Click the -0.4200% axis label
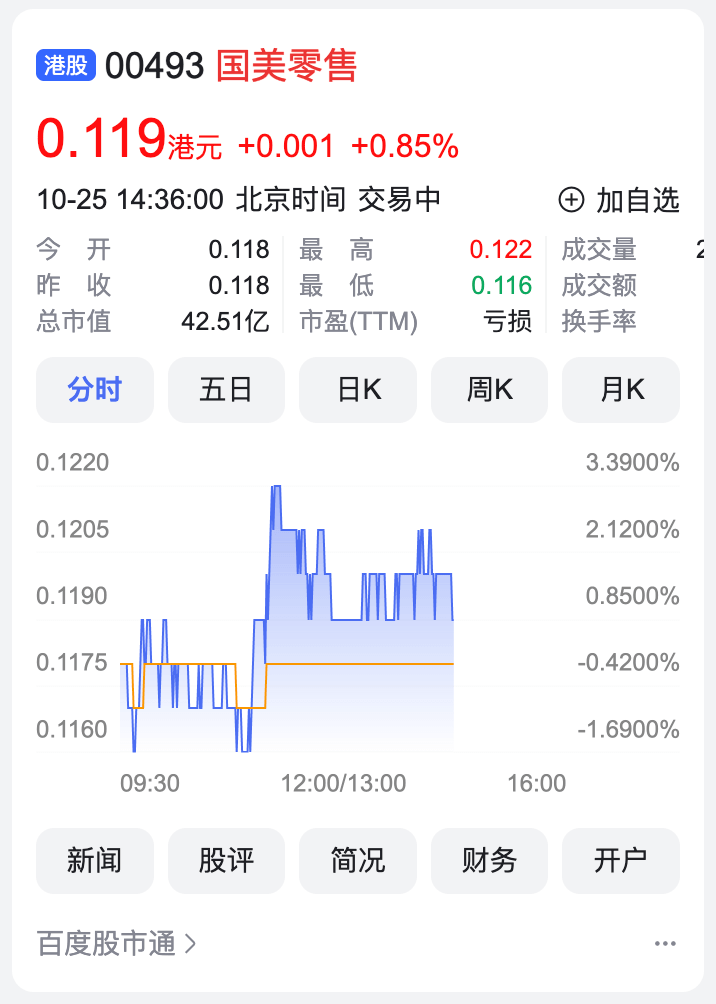The width and height of the screenshot is (716, 1004). click(x=628, y=662)
